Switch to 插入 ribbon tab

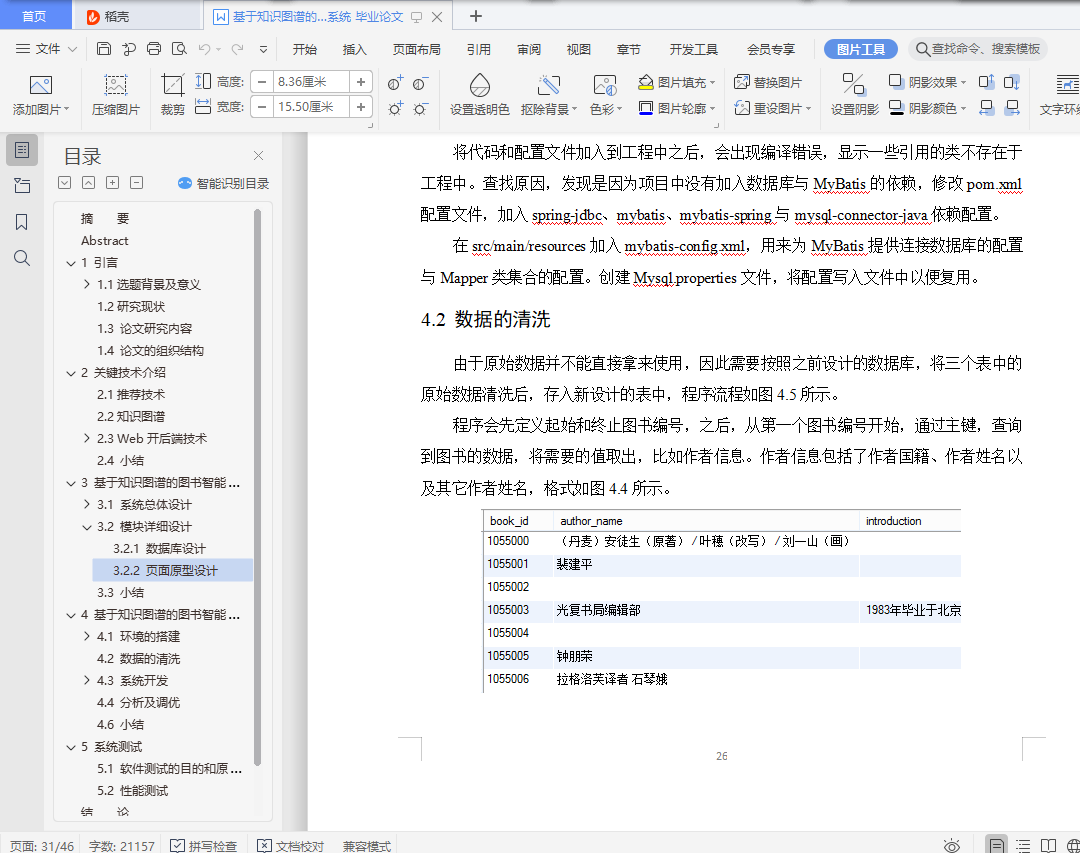pyautogui.click(x=354, y=49)
